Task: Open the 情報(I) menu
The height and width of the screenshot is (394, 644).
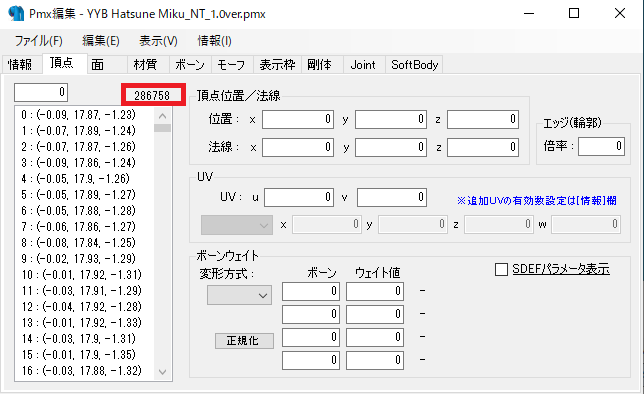Action: pyautogui.click(x=214, y=41)
